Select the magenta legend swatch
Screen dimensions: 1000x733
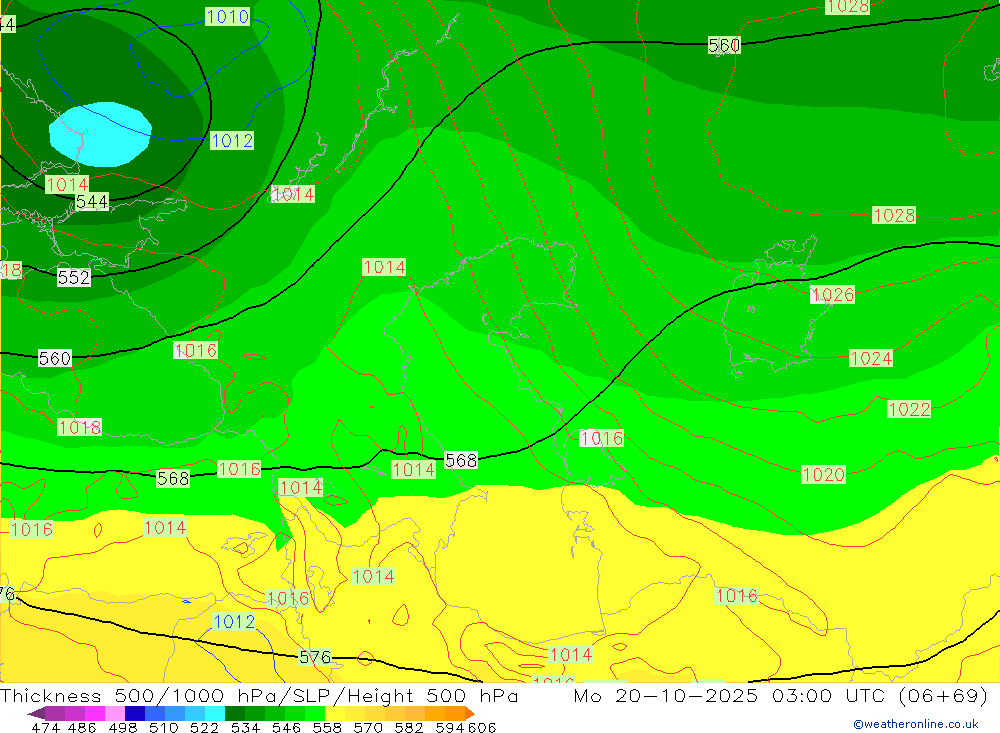coord(95,713)
